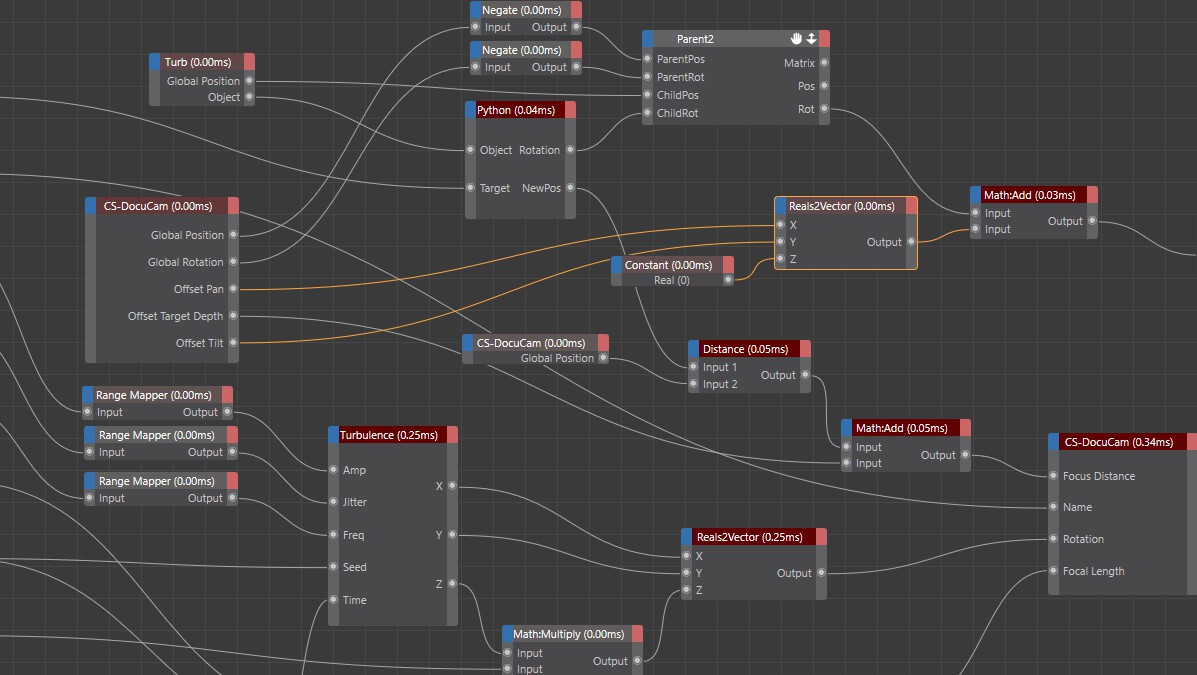The height and width of the screenshot is (675, 1197).
Task: Open blue inputs corner of Turb node
Action: 154,62
